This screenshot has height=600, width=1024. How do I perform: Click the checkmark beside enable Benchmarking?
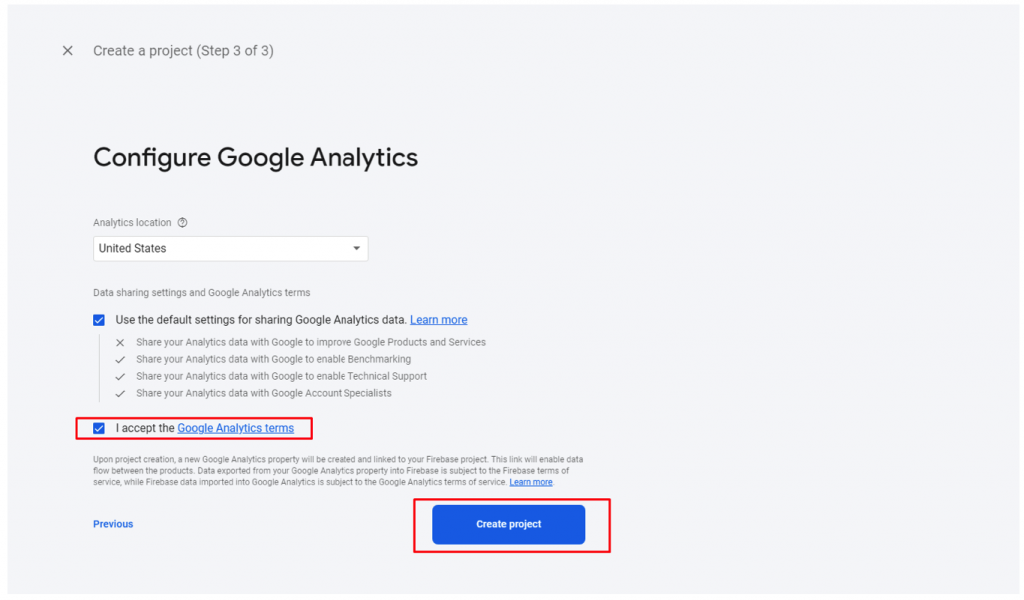pyautogui.click(x=120, y=360)
